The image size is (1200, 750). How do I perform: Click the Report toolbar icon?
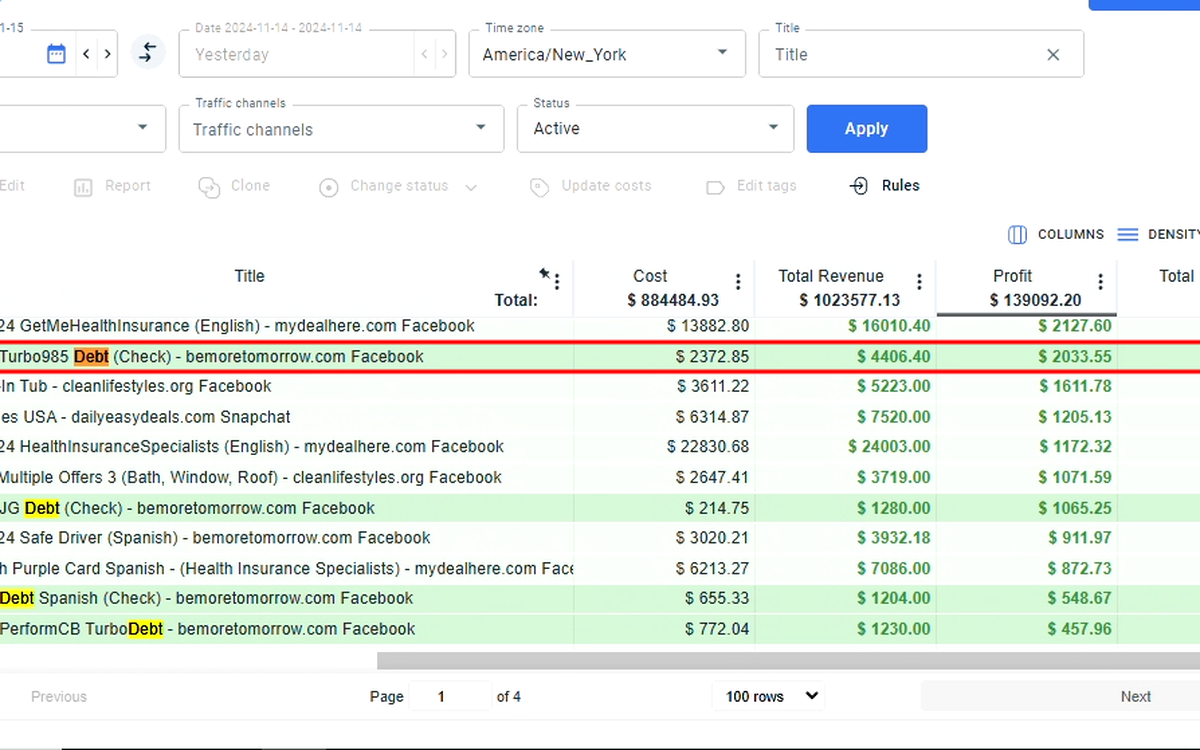coord(83,187)
